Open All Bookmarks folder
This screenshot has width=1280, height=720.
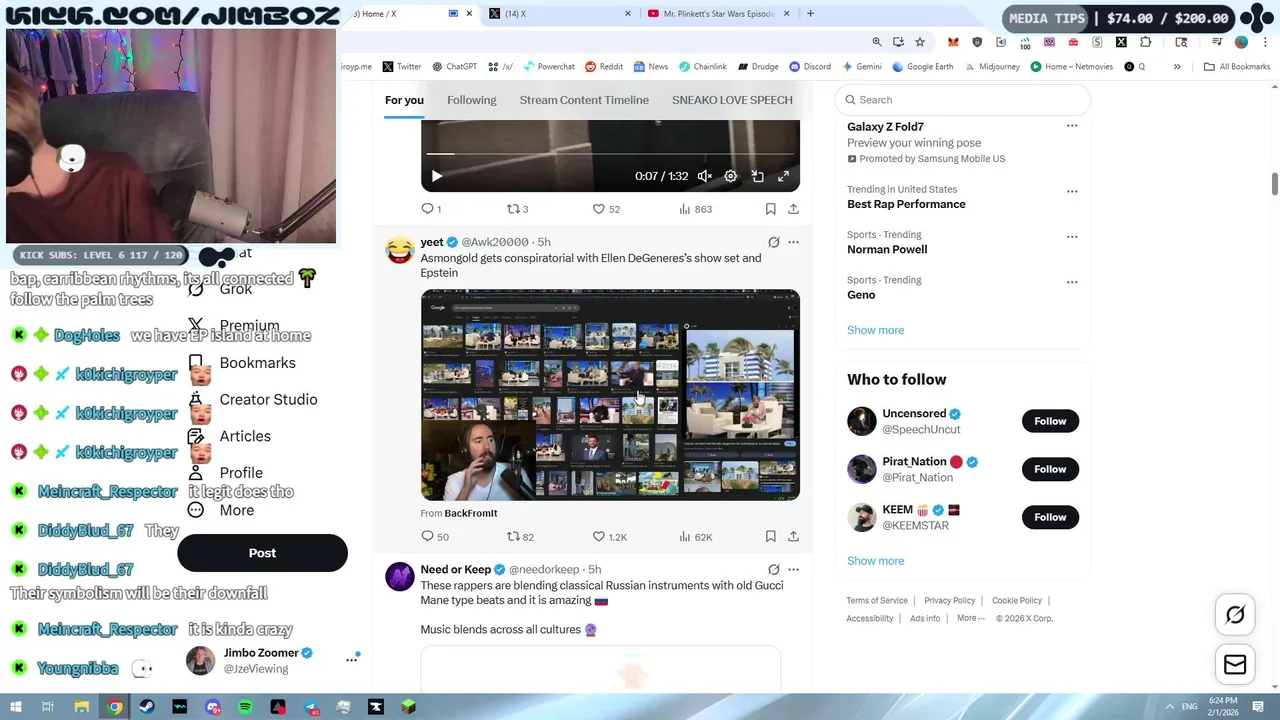[x=1237, y=67]
